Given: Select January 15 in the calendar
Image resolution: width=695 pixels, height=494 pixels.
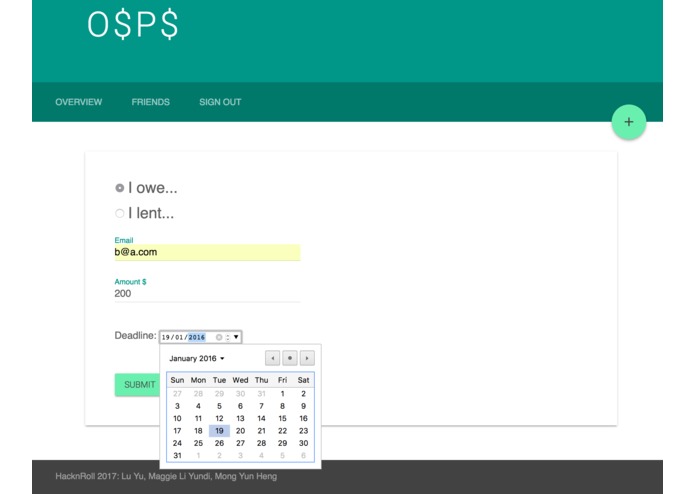Looking at the screenshot, I should (282, 418).
